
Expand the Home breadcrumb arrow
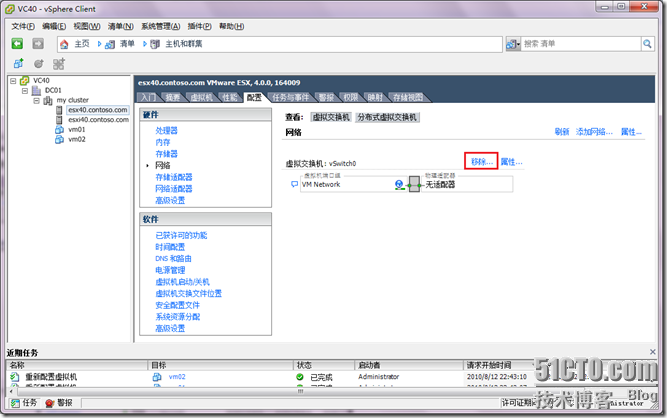pyautogui.click(x=100, y=44)
